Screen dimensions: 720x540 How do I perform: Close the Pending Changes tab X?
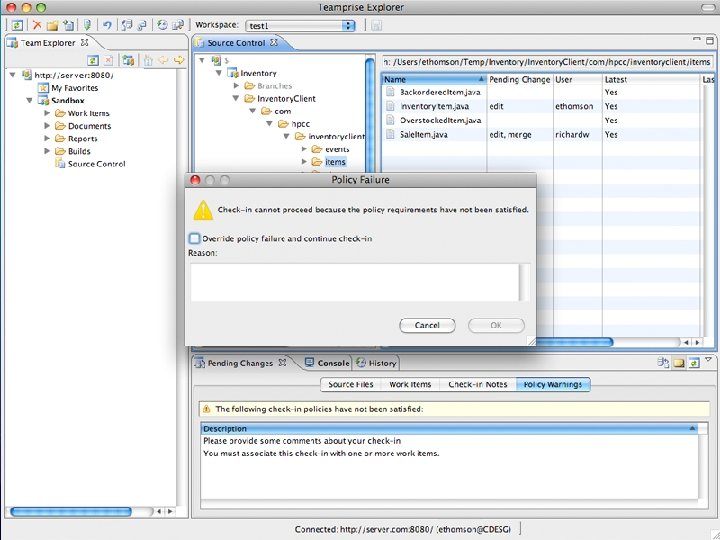click(282, 362)
